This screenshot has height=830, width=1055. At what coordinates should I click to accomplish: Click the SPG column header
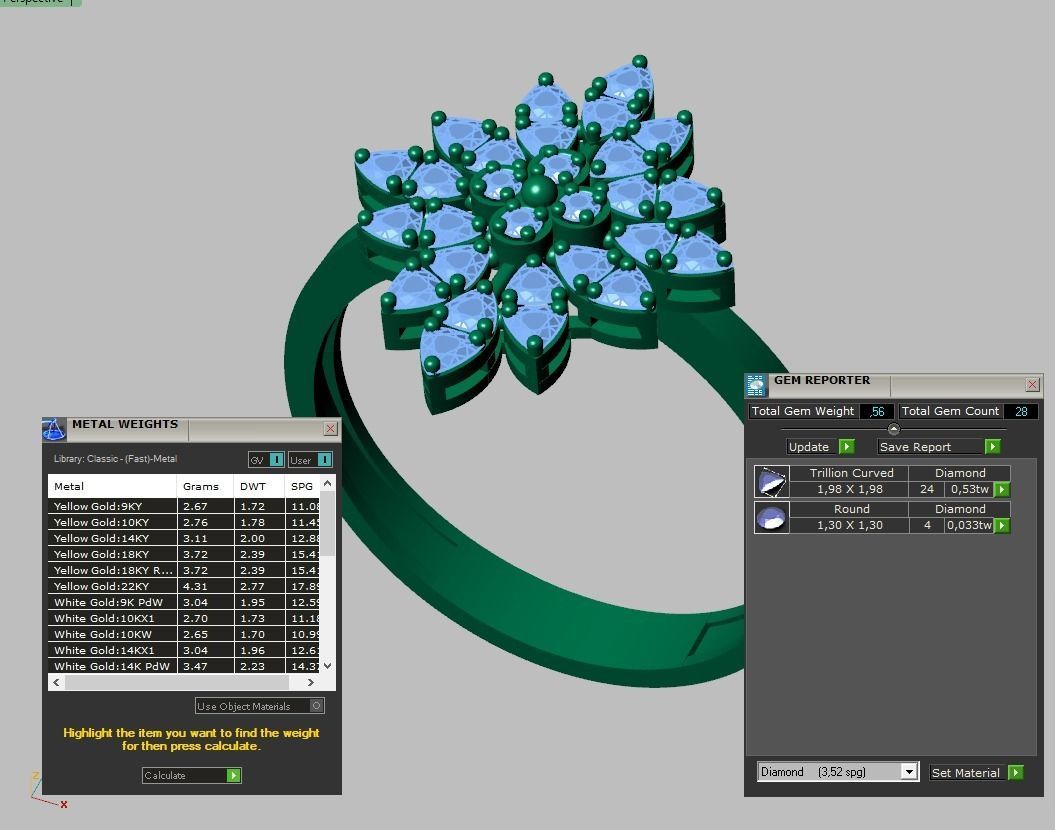302,486
